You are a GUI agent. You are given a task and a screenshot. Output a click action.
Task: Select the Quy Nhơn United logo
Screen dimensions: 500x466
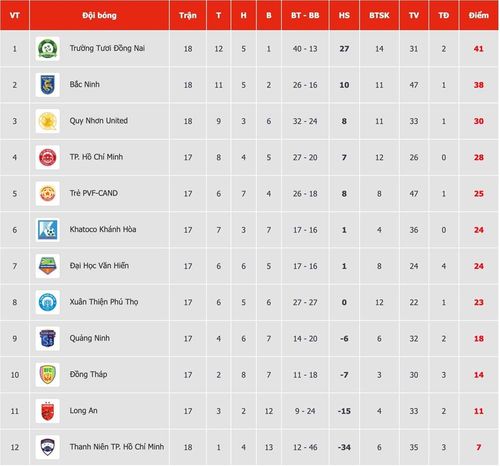coord(47,121)
